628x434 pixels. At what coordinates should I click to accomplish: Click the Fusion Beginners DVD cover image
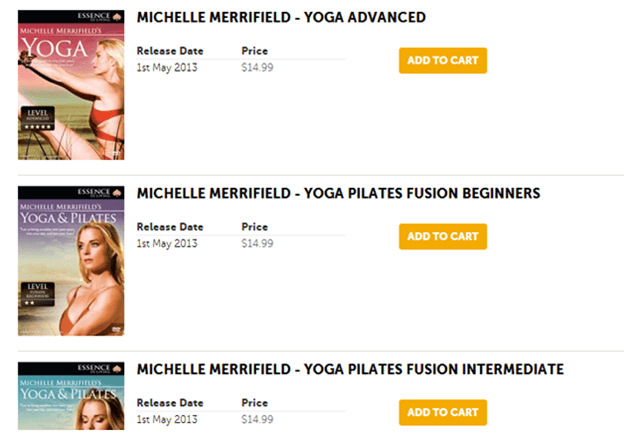71,260
